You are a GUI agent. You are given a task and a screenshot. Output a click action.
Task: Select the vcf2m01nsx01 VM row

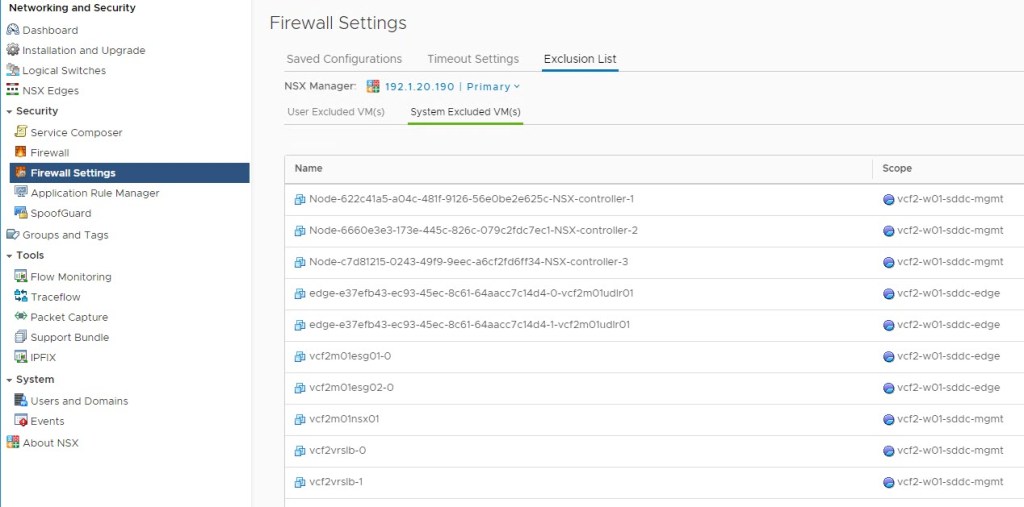coord(344,419)
